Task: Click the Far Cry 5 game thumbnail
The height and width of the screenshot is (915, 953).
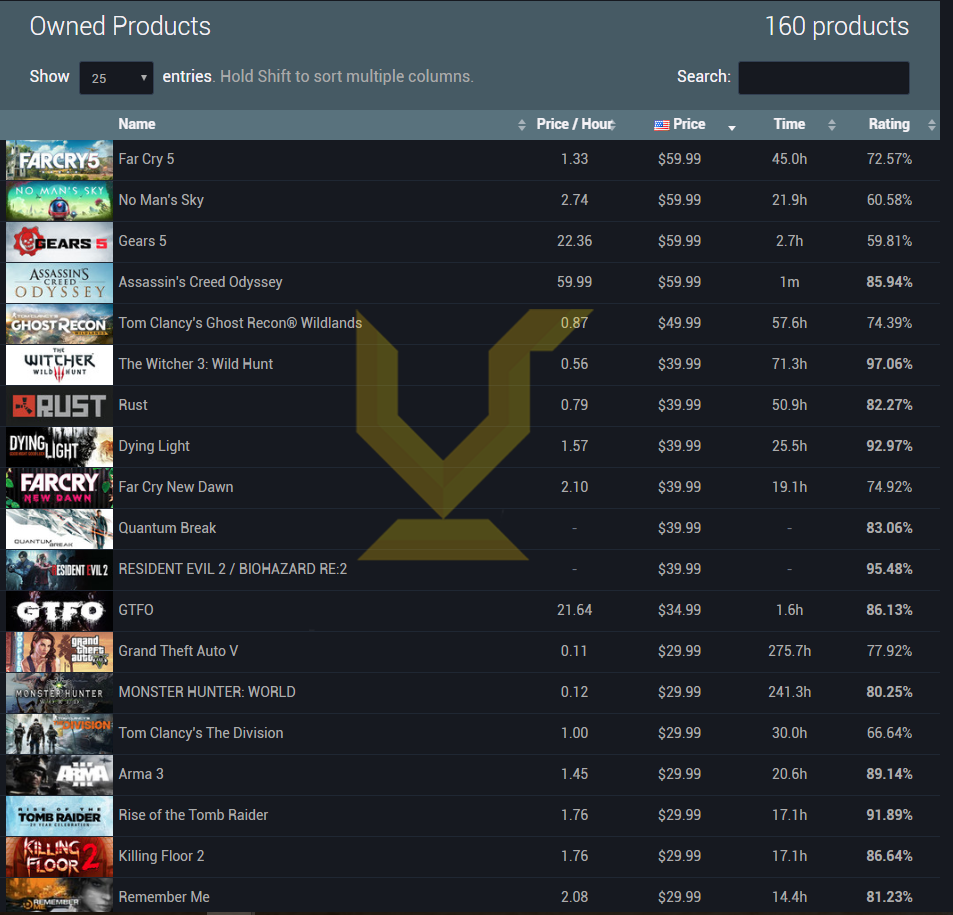Action: [59, 160]
